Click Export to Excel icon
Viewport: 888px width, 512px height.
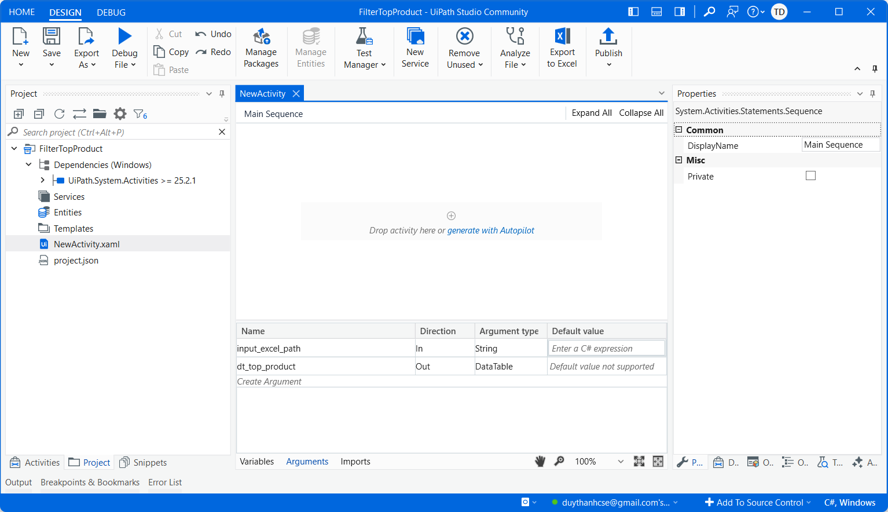click(x=562, y=36)
